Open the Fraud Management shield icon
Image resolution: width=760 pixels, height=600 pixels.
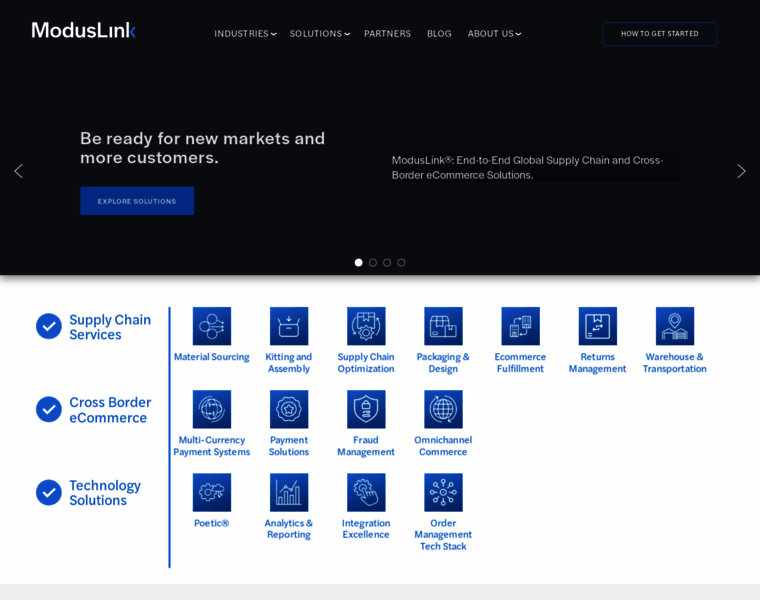[366, 409]
